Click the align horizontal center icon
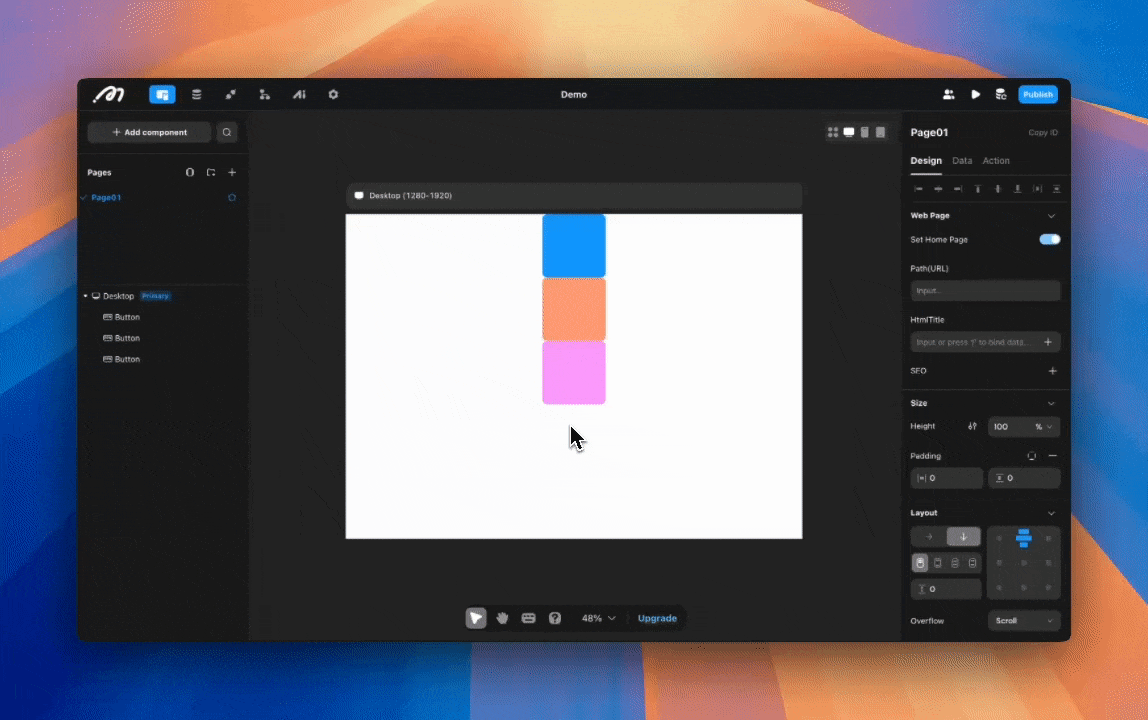Image resolution: width=1148 pixels, height=720 pixels. tap(938, 189)
